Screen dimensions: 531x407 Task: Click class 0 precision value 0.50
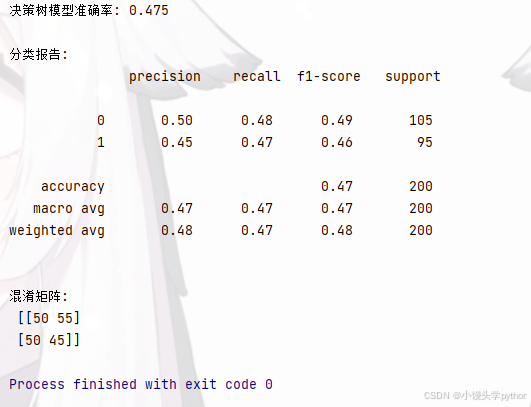[x=177, y=121]
